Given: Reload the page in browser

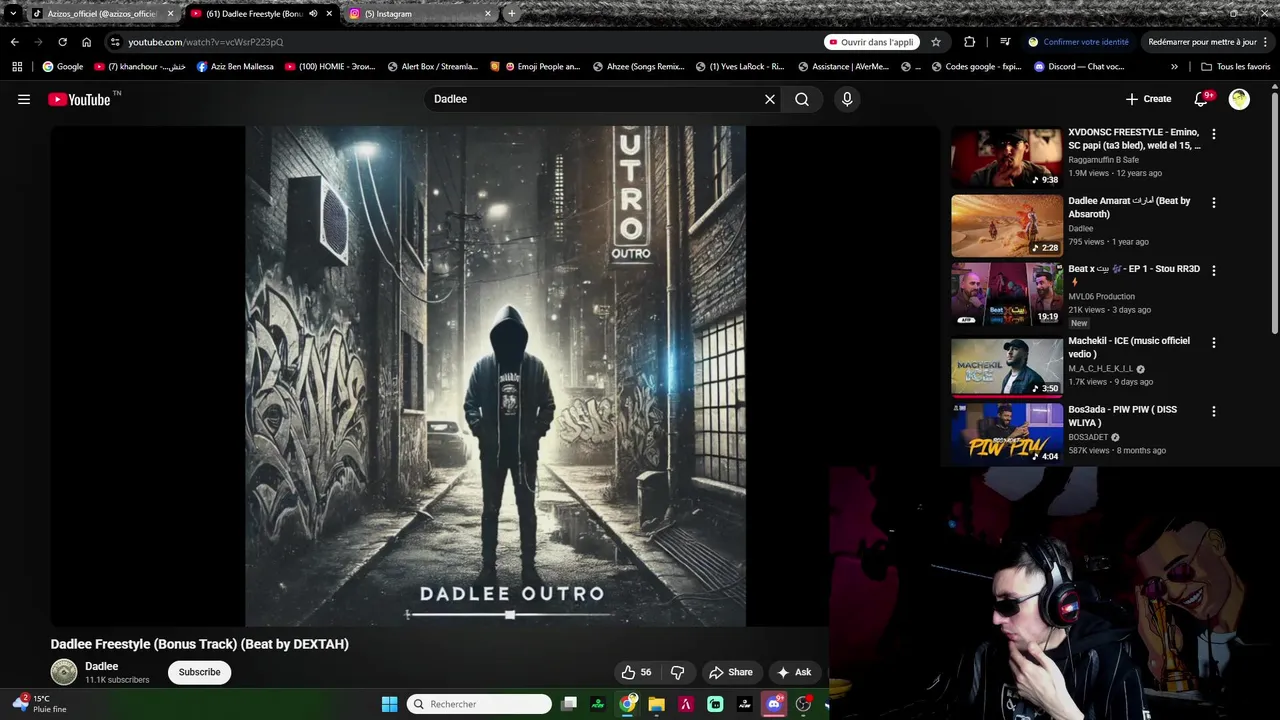Looking at the screenshot, I should click(62, 42).
